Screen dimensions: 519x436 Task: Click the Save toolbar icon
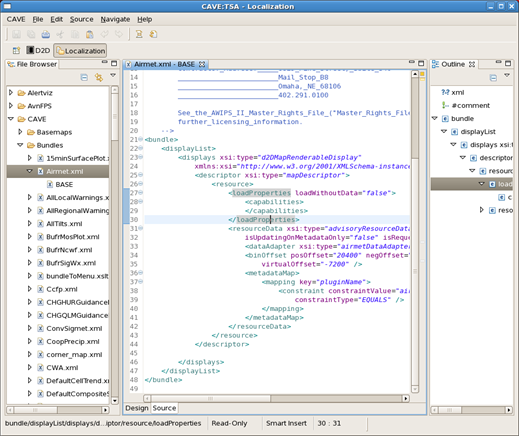16,34
